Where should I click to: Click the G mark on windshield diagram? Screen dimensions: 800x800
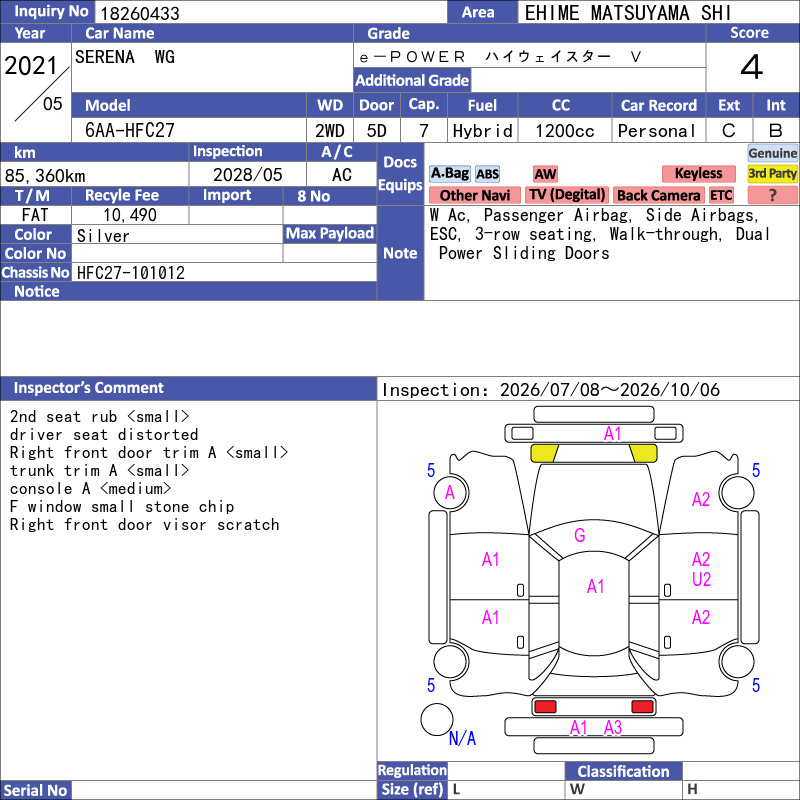tap(580, 535)
